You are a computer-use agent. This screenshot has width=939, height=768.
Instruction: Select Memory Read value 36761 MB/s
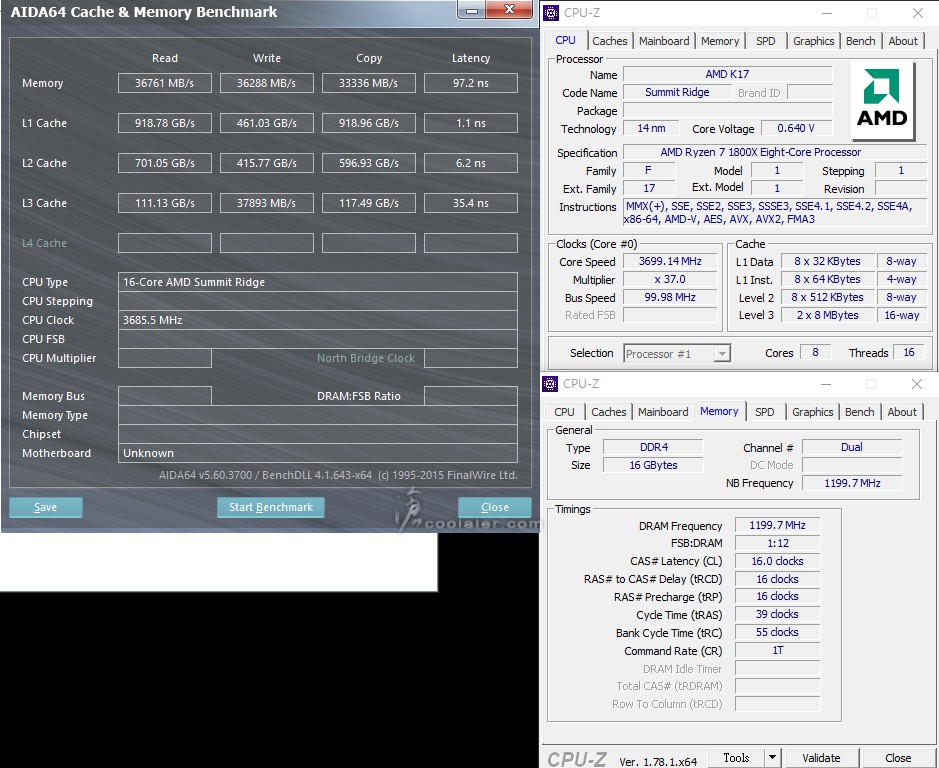tap(165, 83)
